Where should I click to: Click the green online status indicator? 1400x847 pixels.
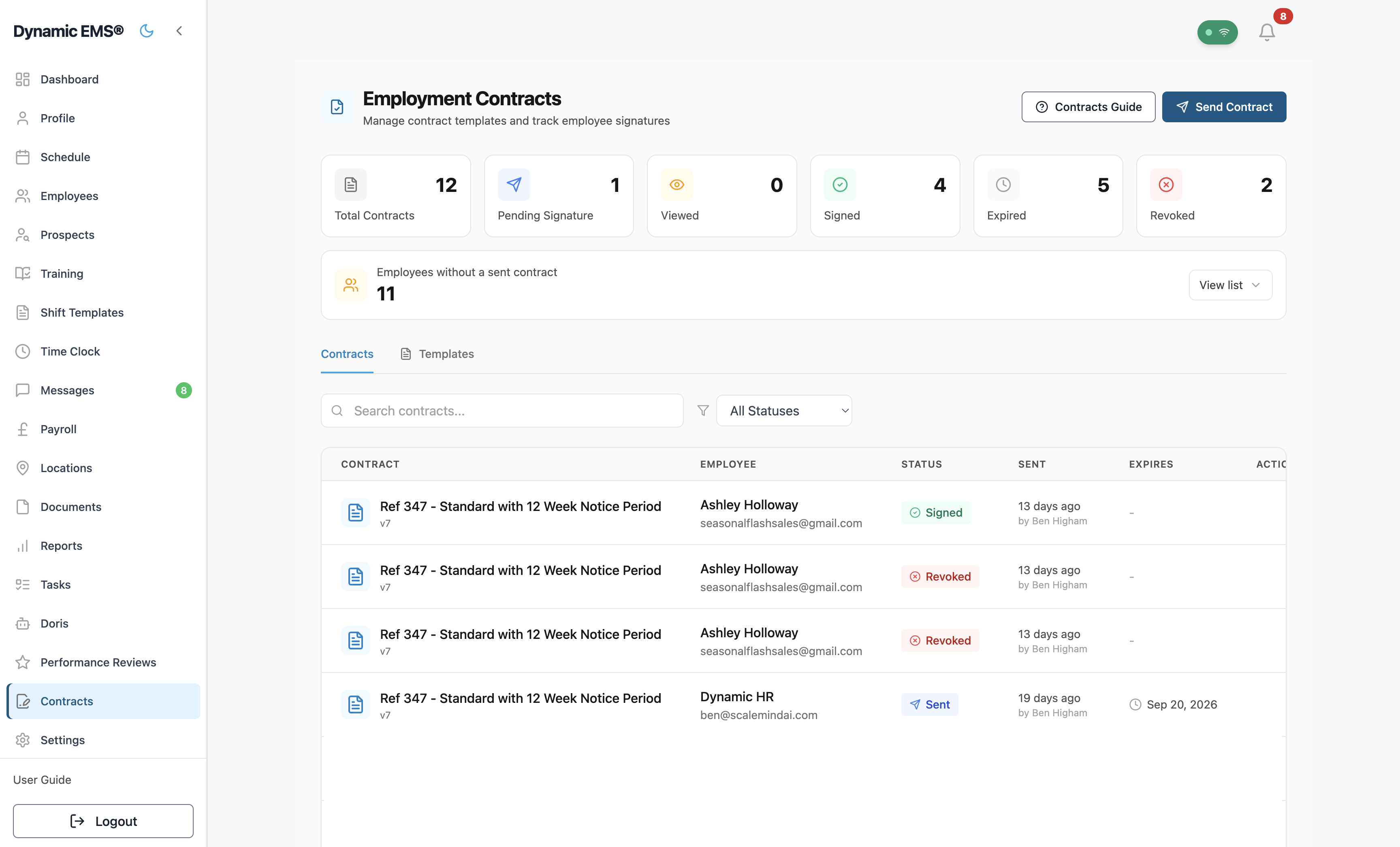[x=1217, y=32]
